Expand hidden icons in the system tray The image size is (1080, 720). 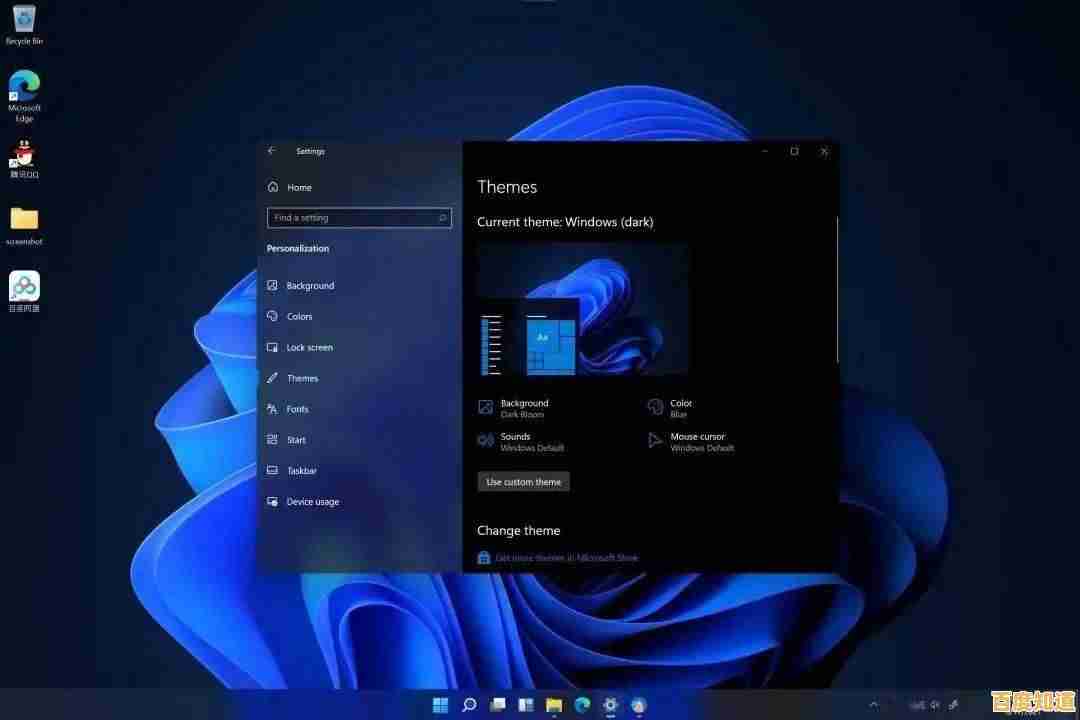point(874,704)
